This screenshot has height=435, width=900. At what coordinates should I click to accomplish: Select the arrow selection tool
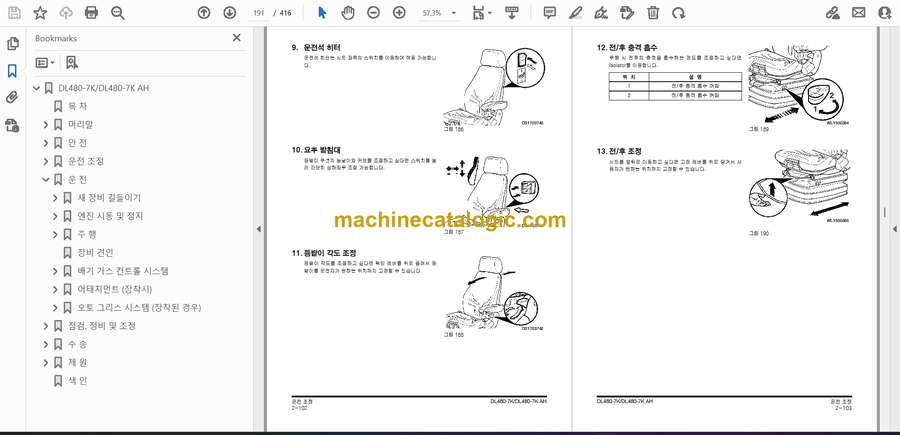(x=322, y=13)
